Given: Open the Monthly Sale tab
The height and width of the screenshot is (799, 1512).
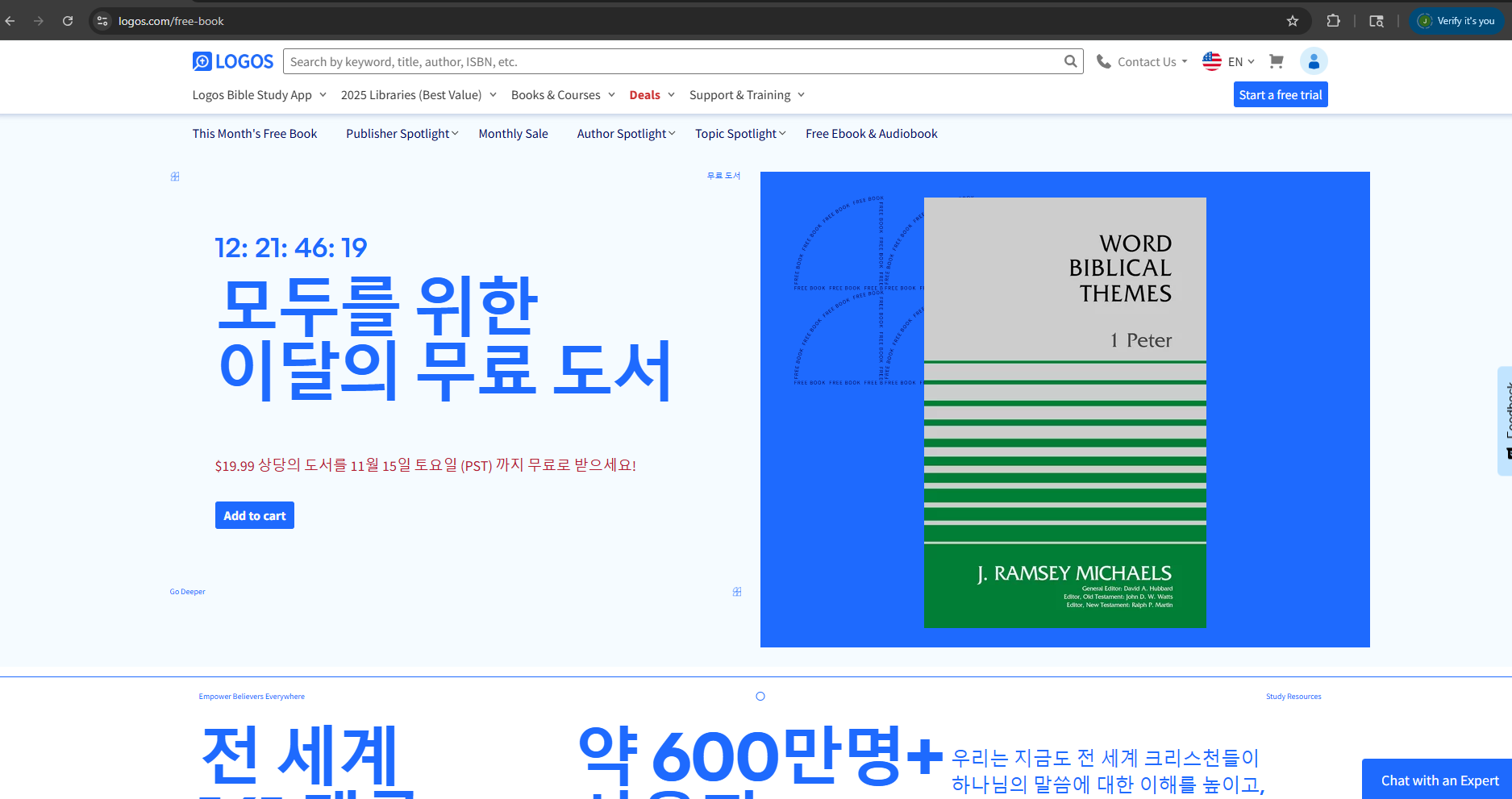Looking at the screenshot, I should click(x=514, y=134).
